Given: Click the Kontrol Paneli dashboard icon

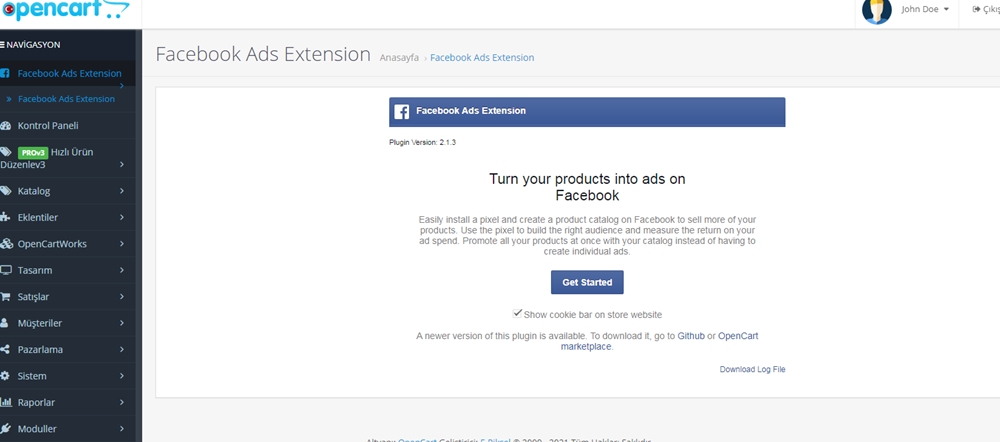Looking at the screenshot, I should [x=6, y=126].
